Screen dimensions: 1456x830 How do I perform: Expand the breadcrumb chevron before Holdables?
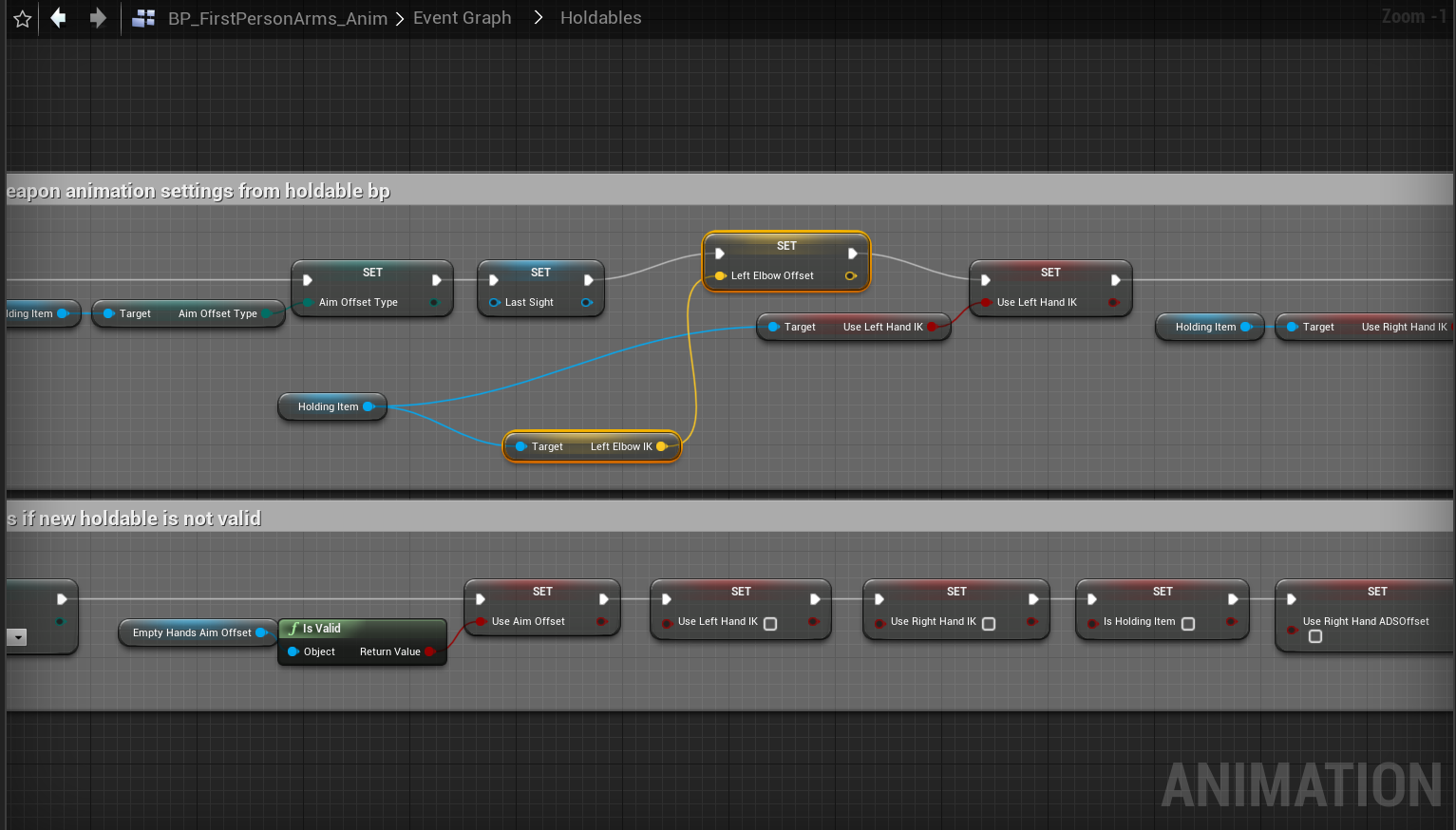[539, 18]
